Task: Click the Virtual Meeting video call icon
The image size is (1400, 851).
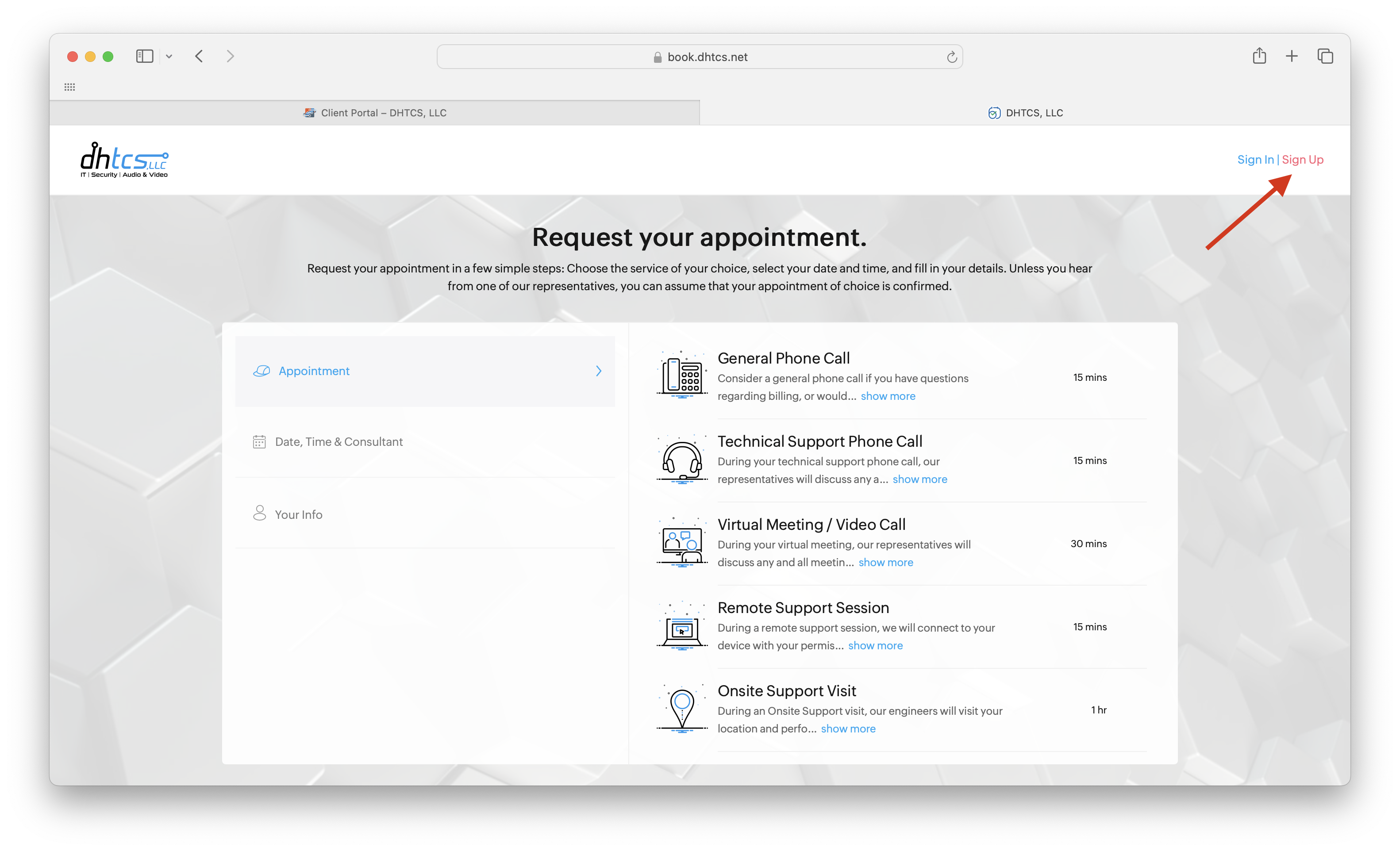Action: click(x=682, y=542)
